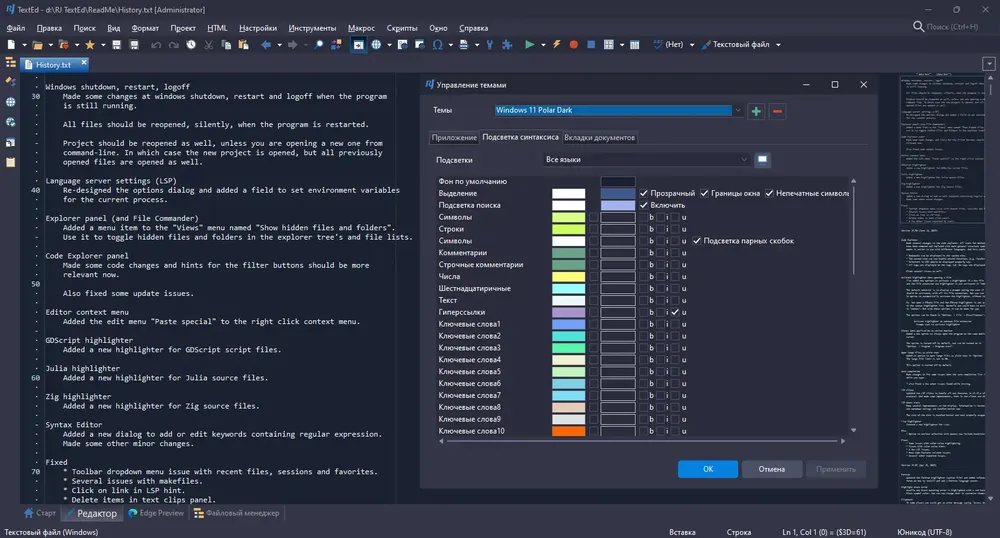Click the cut scissors icon in toolbar

coord(209,45)
